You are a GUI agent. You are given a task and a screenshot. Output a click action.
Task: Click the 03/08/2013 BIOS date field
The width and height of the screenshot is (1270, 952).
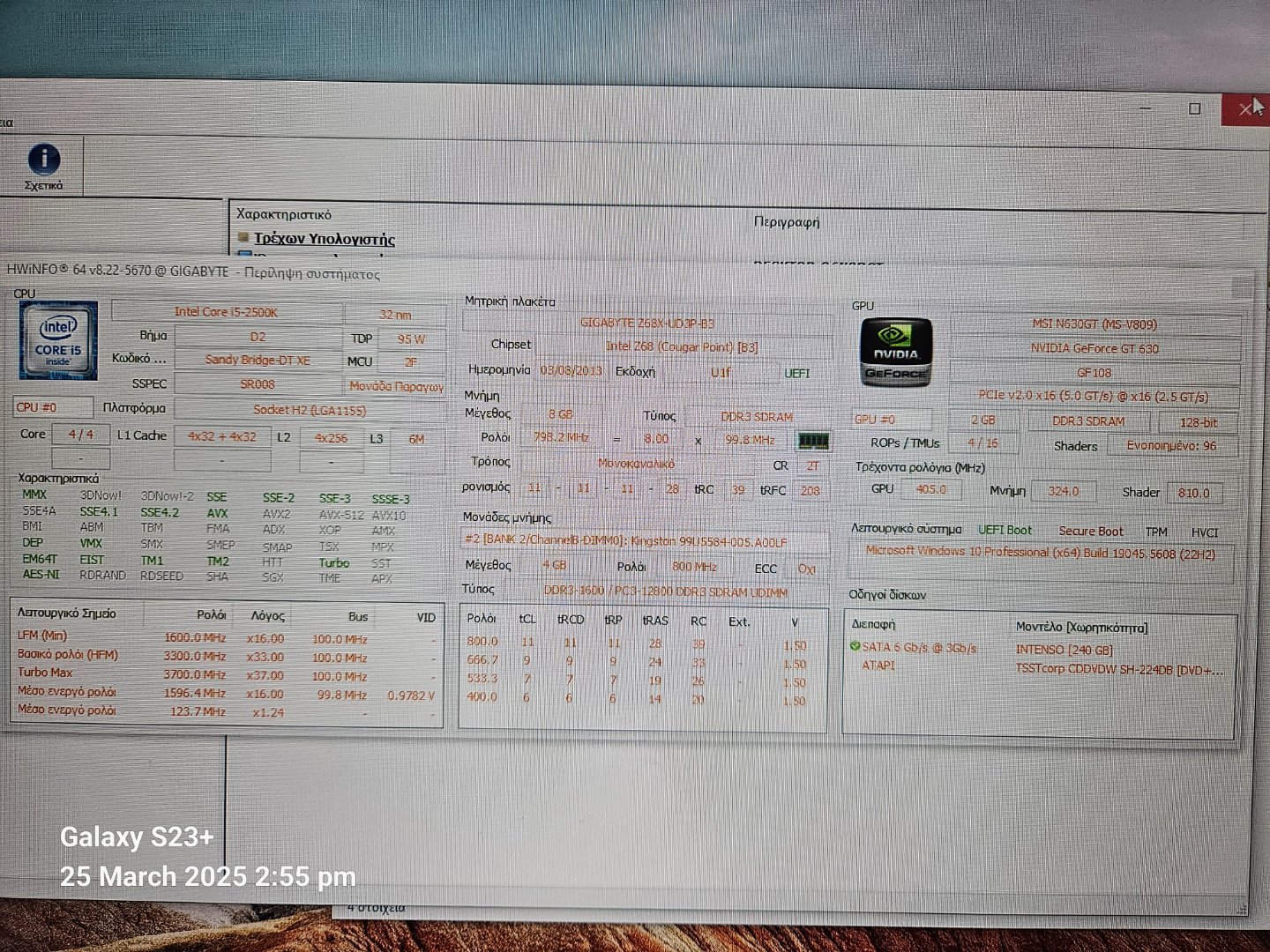click(571, 370)
